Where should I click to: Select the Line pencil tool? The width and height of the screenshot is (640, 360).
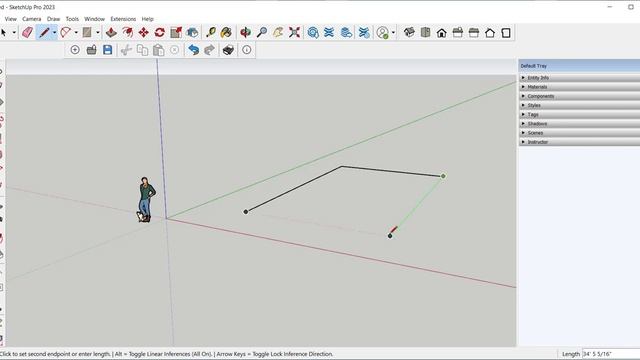tap(44, 32)
